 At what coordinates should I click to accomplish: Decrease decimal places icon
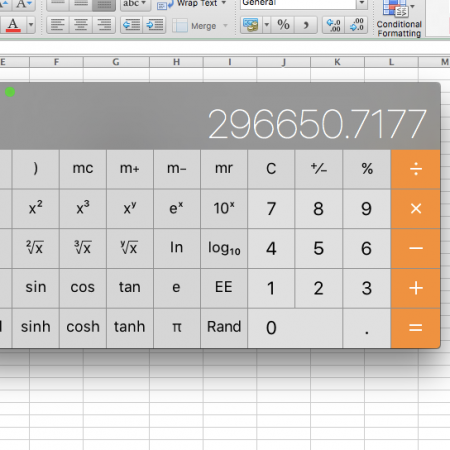pyautogui.click(x=356, y=25)
